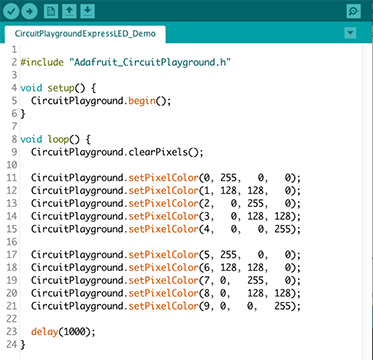The image size is (373, 360).
Task: Expand the tab options dropdown arrow
Action: [350, 33]
